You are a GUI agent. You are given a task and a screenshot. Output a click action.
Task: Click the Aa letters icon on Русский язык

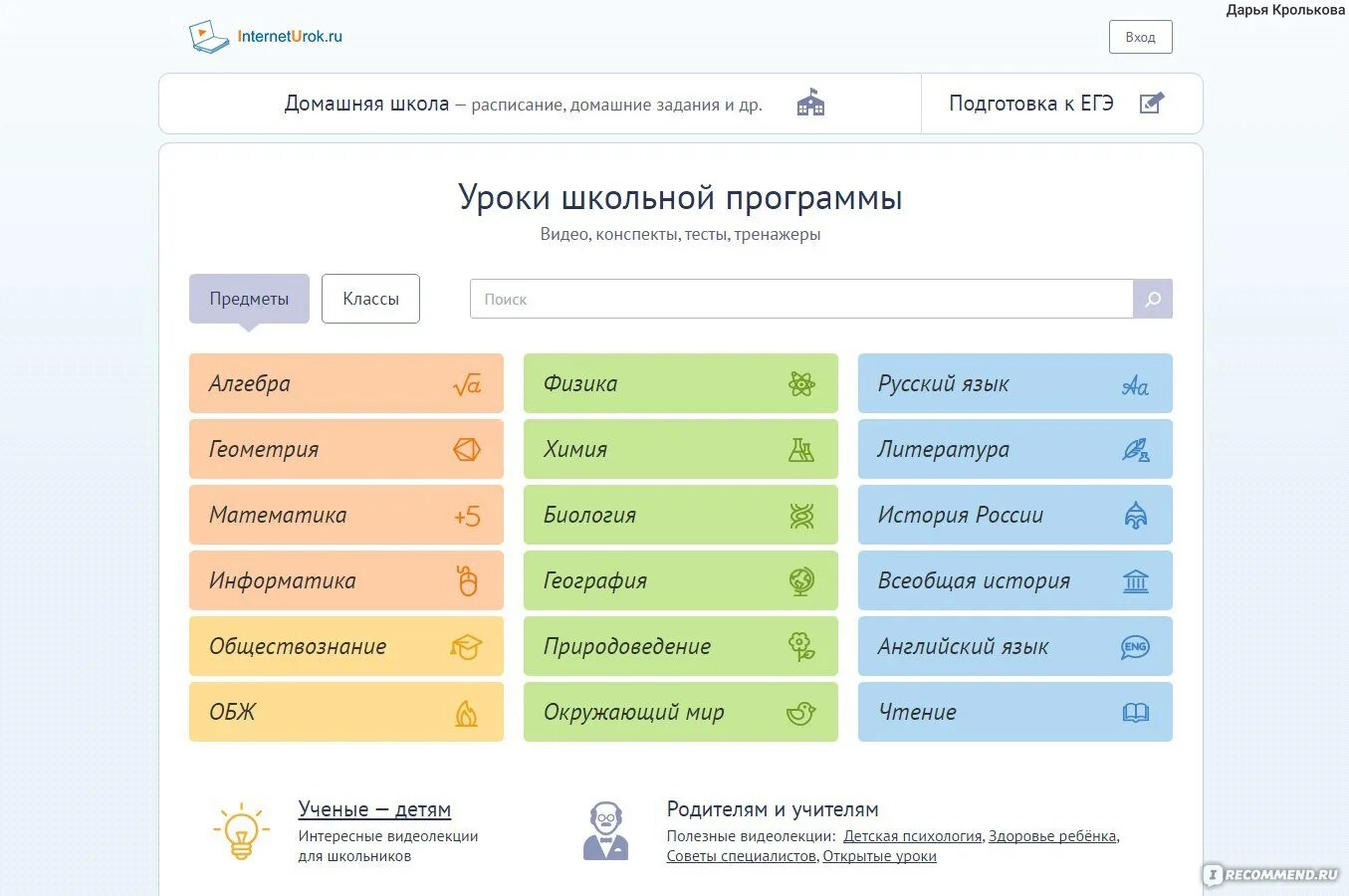click(x=1135, y=385)
